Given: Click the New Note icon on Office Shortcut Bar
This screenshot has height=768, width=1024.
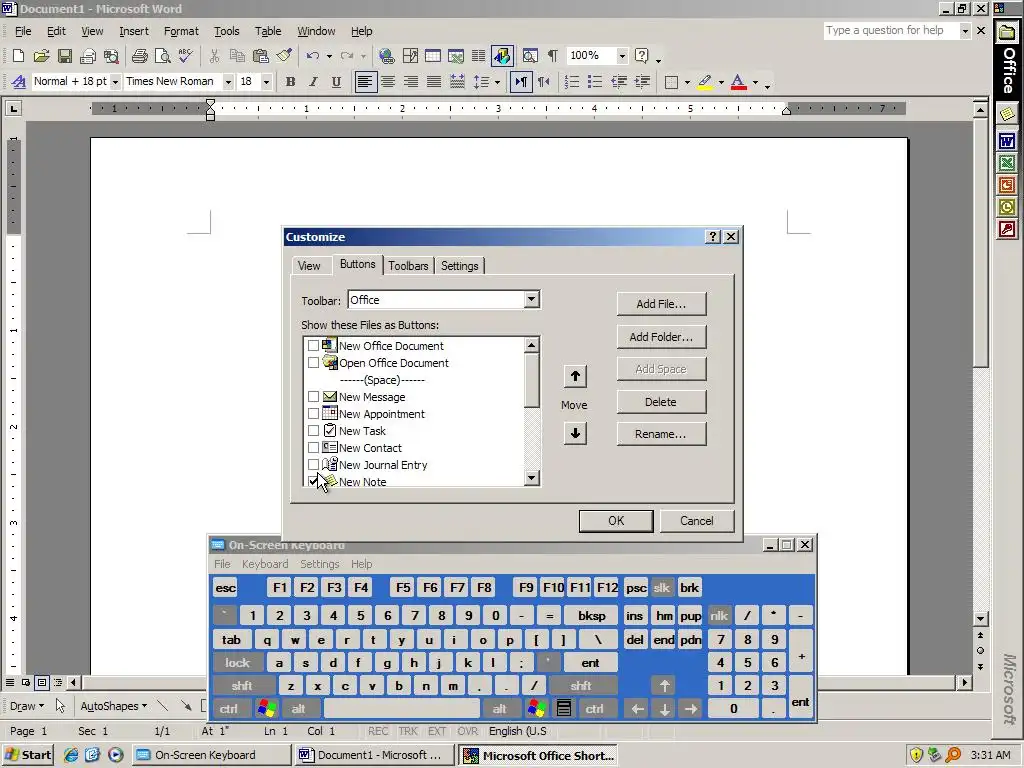Looking at the screenshot, I should coord(1007,114).
